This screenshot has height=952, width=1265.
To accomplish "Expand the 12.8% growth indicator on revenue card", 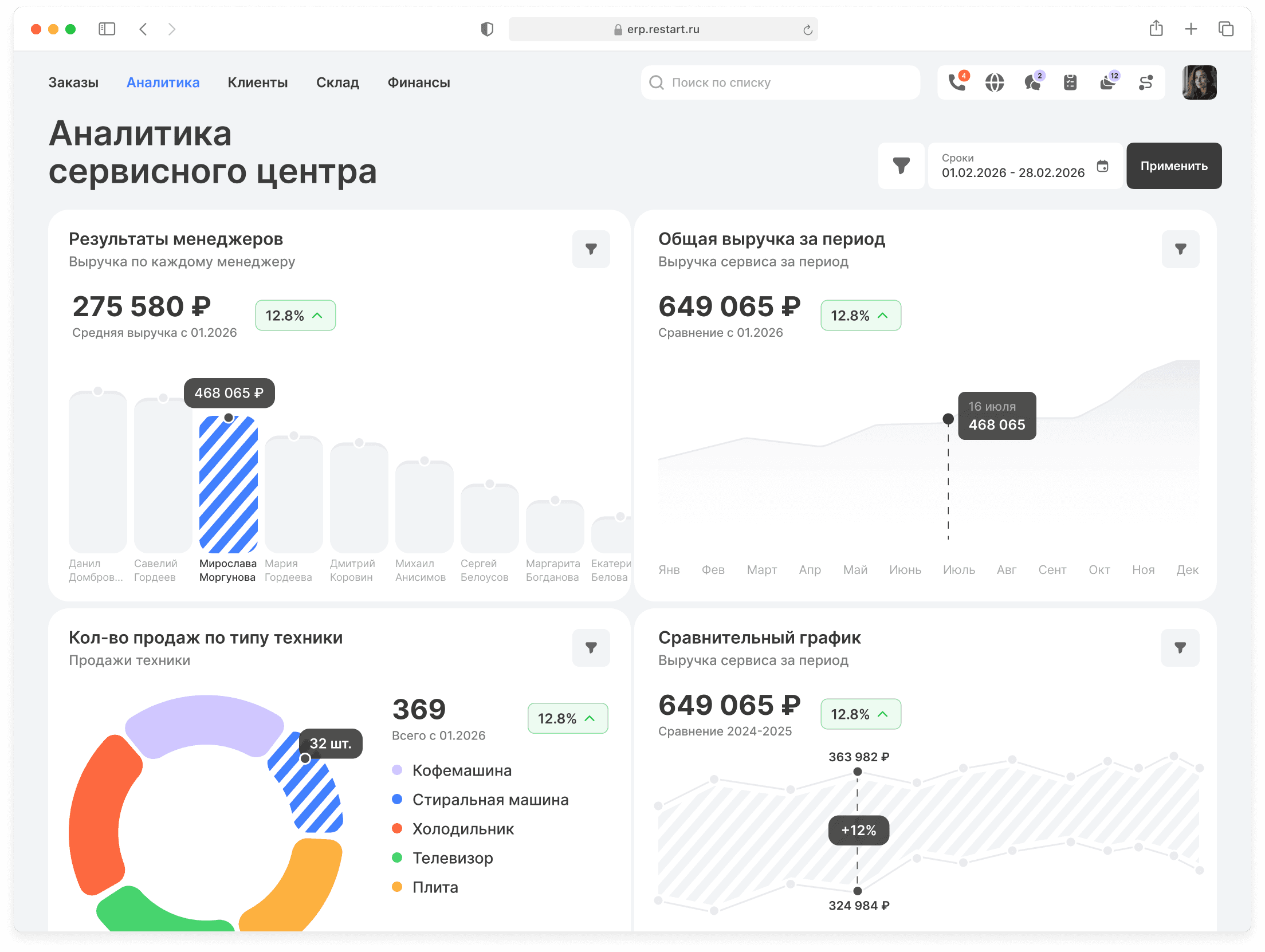I will tap(860, 315).
